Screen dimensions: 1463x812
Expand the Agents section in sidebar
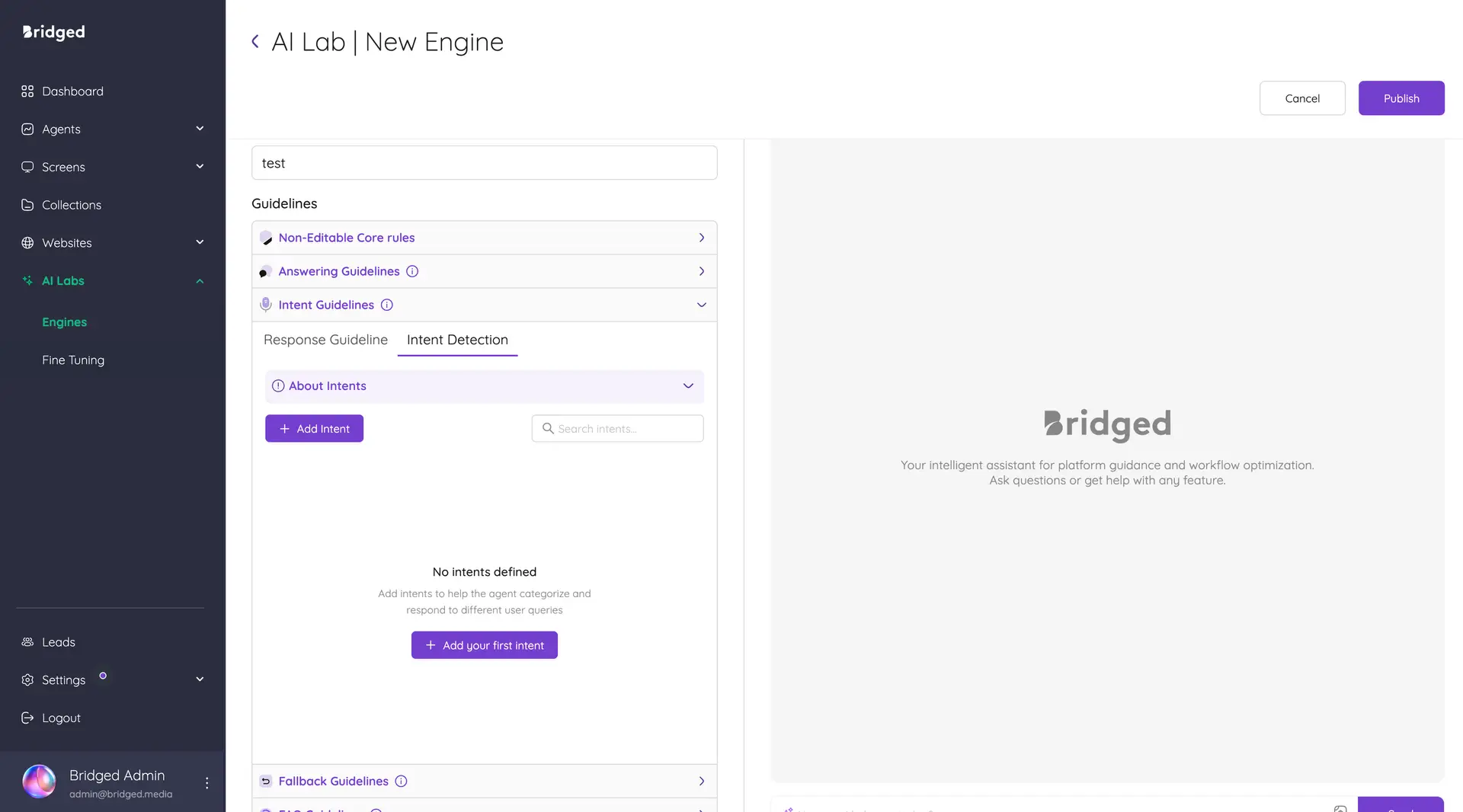coord(200,128)
